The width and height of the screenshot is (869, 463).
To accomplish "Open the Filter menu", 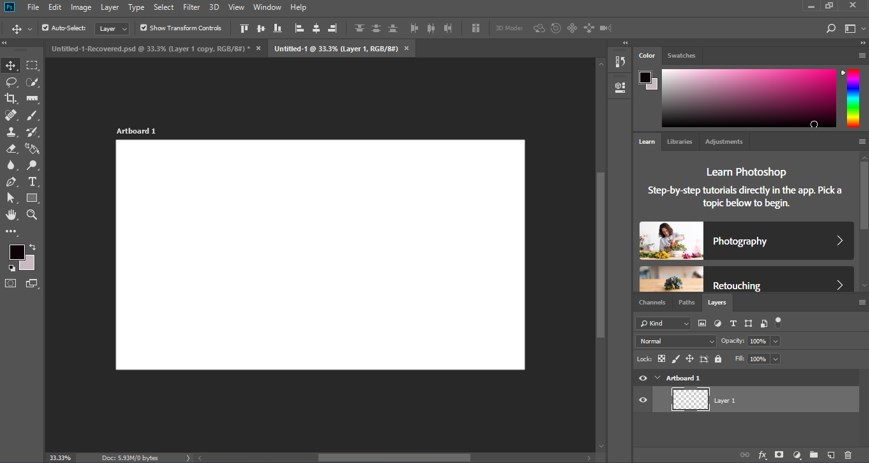I will [191, 7].
